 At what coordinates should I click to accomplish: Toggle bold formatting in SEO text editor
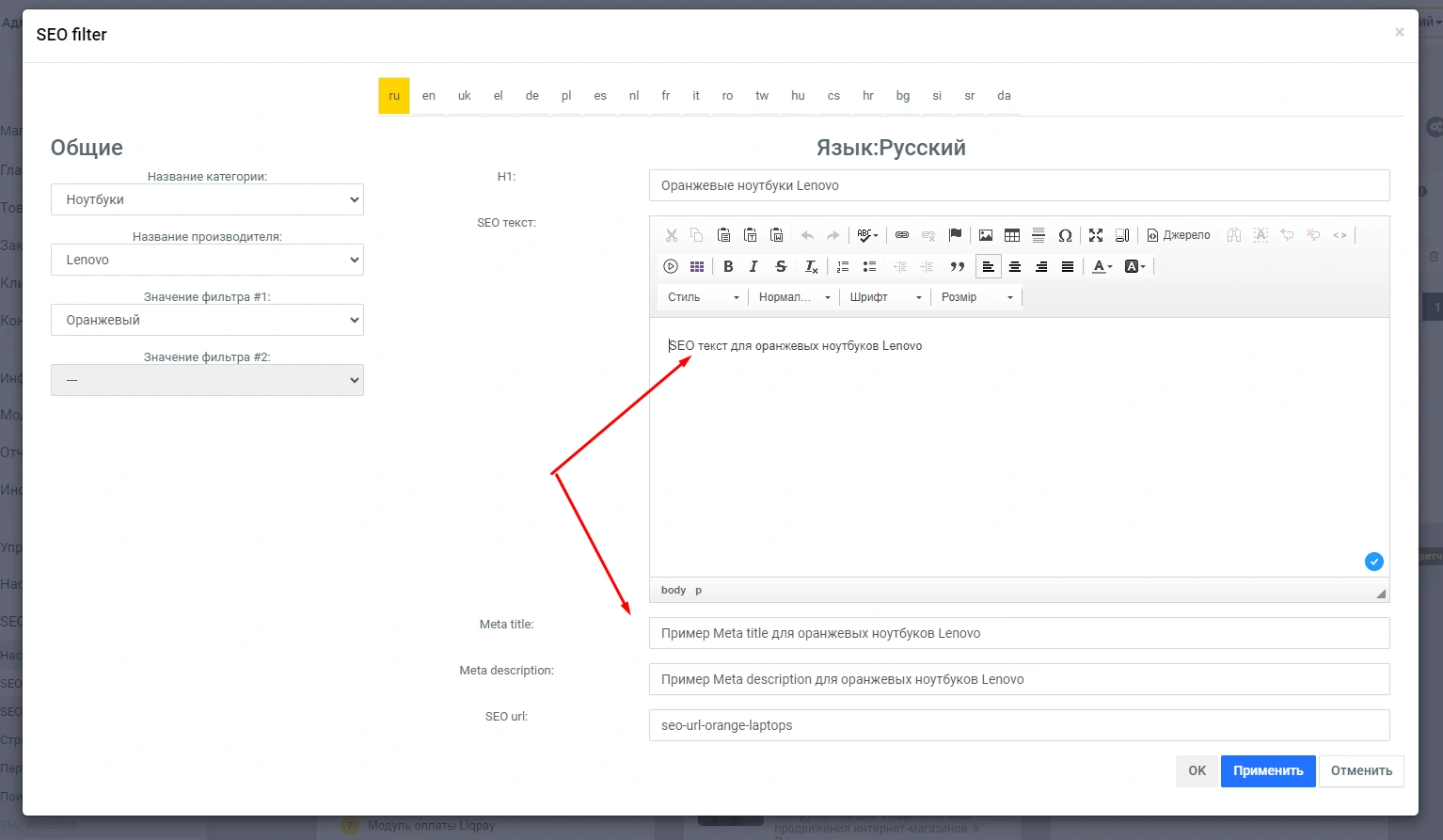click(728, 267)
